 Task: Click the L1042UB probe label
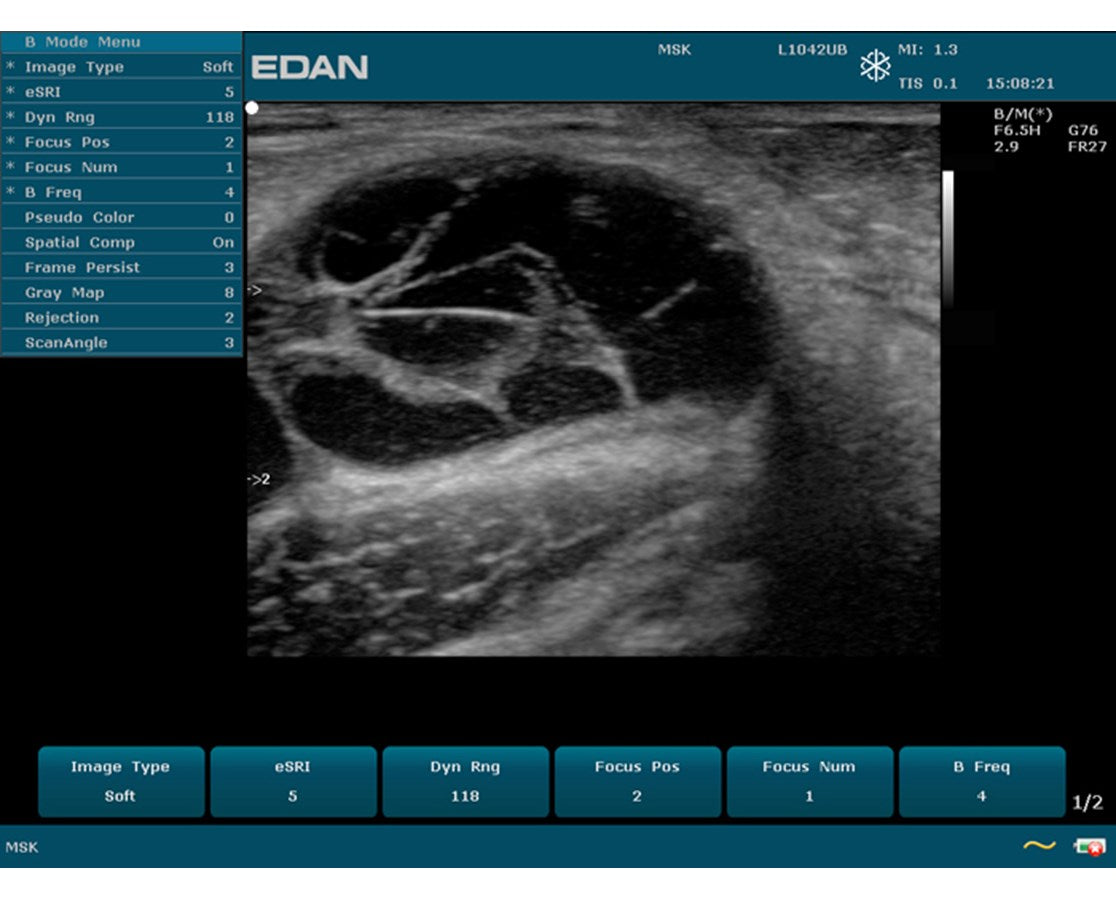click(812, 50)
